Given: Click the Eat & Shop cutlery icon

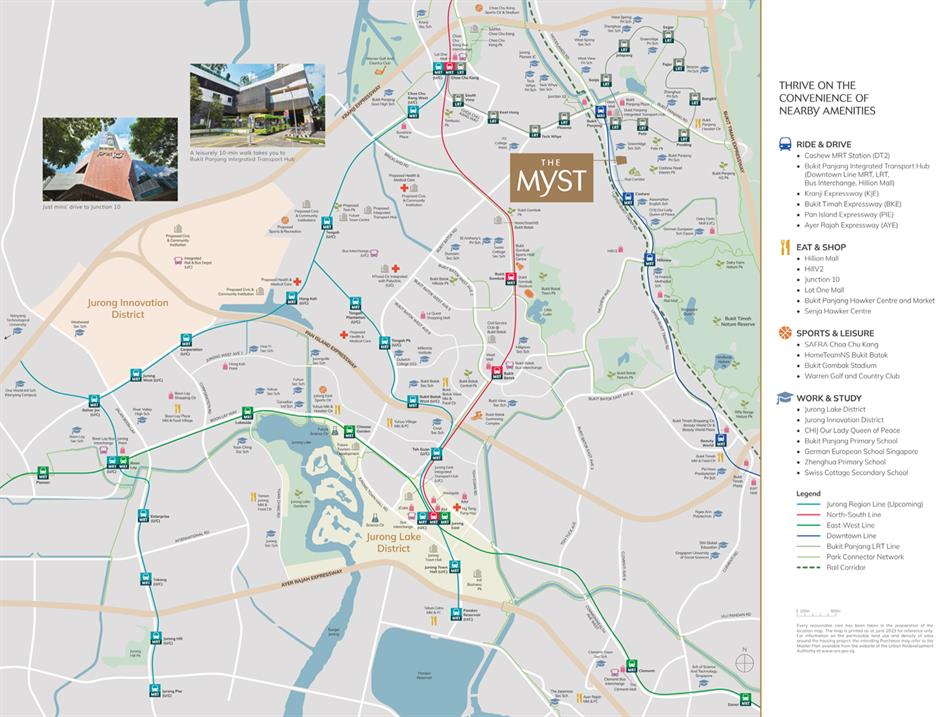Looking at the screenshot, I should pos(786,246).
